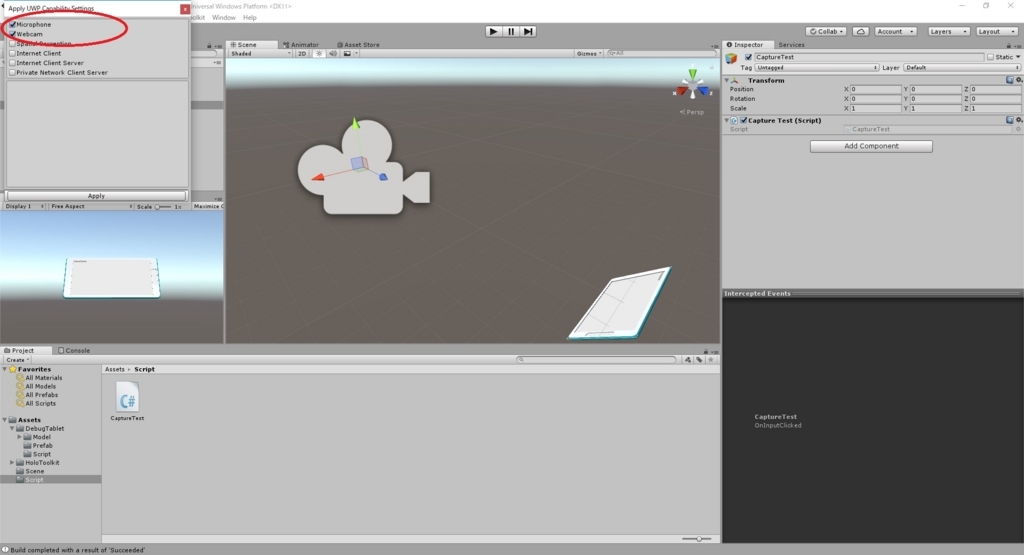Open the All Materials saved search
Screen dimensions: 1024x555
tap(44, 378)
